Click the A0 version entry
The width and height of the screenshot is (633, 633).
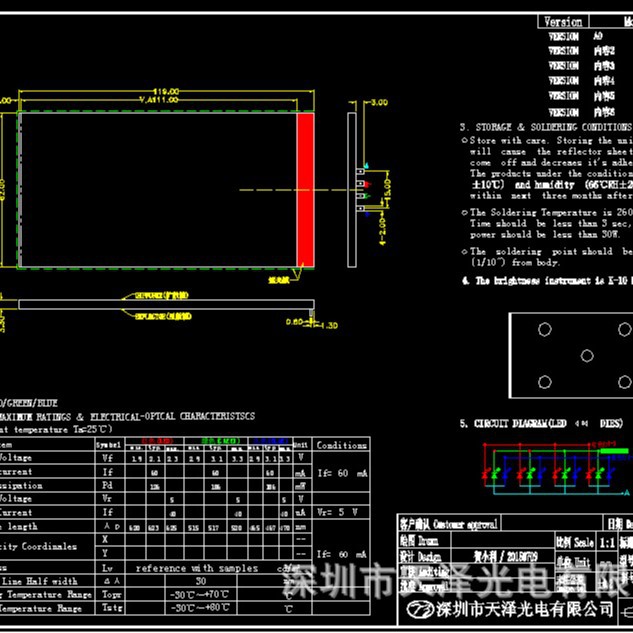(599, 35)
